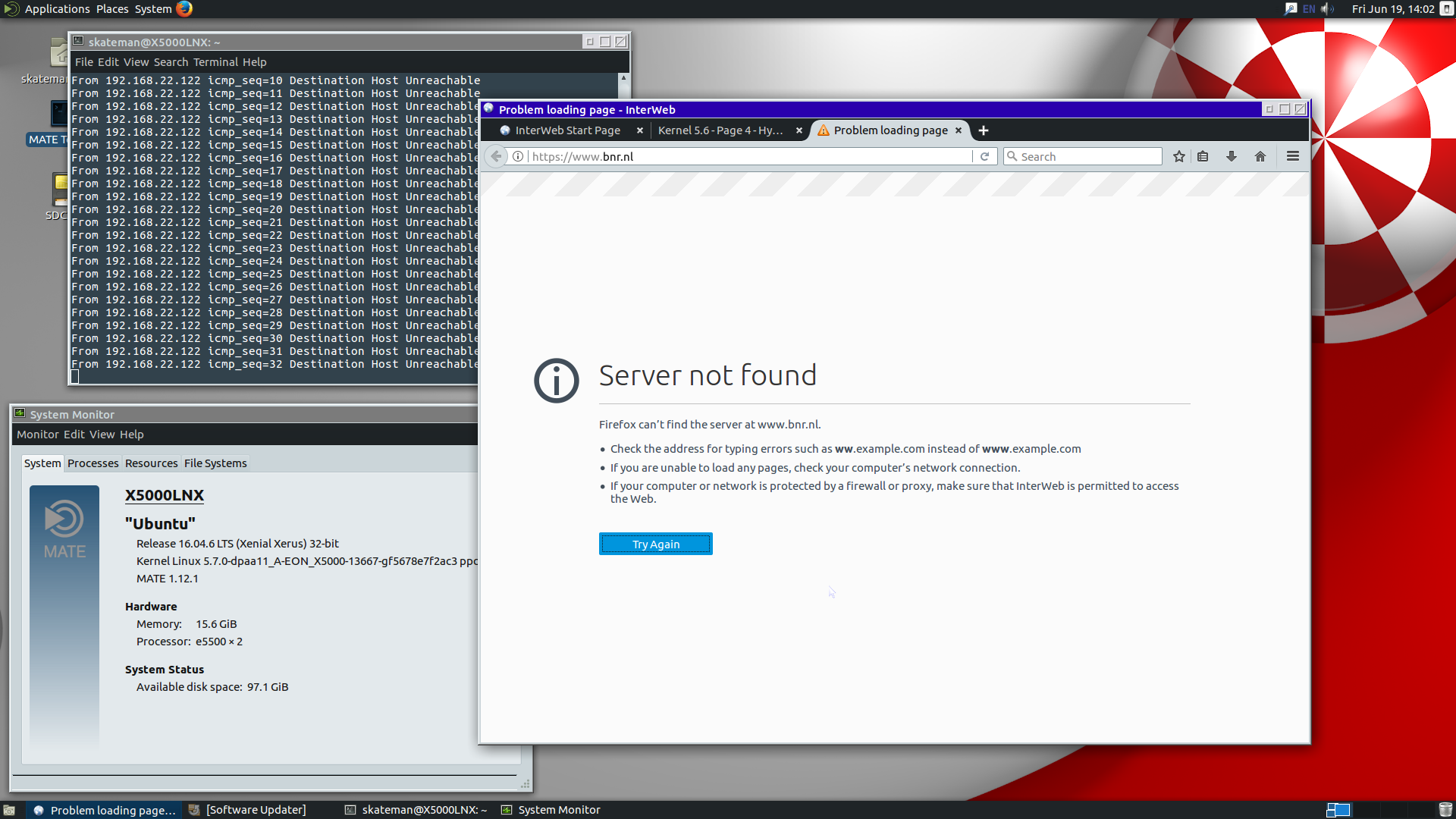This screenshot has height=819, width=1456.
Task: Open the browser hamburger menu
Action: click(1293, 156)
